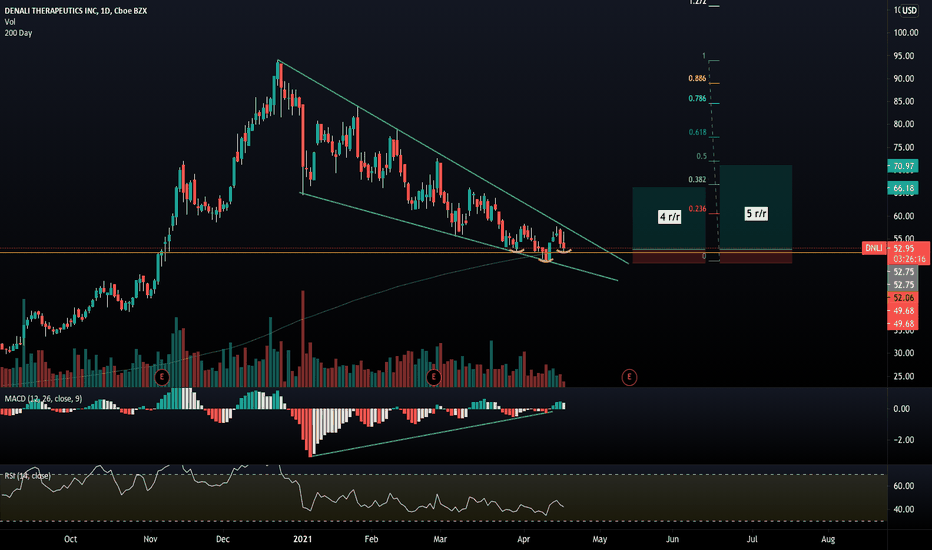Image resolution: width=932 pixels, height=550 pixels.
Task: Select the 0.618 Fibonacci level label
Action: (697, 132)
